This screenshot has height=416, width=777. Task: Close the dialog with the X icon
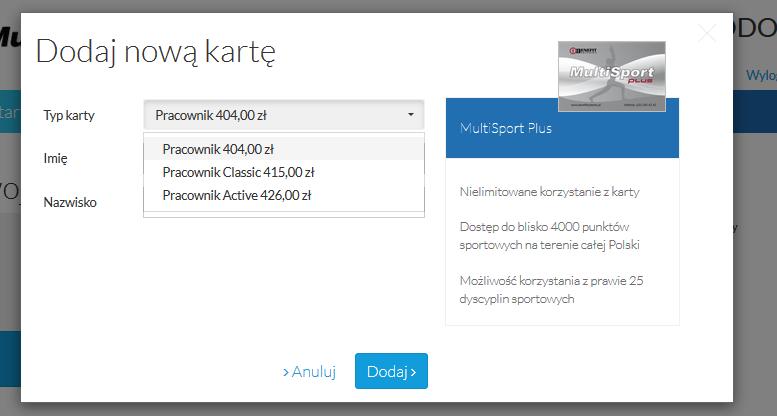point(707,34)
